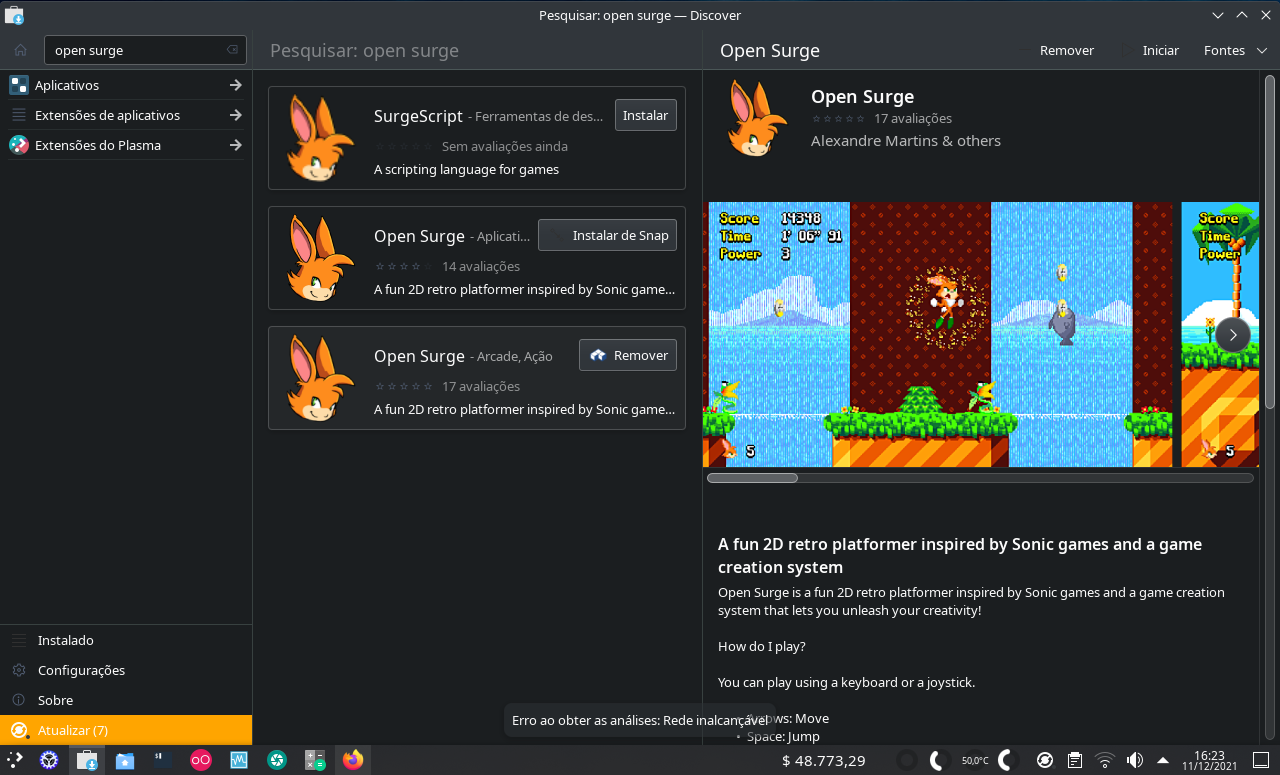The image size is (1280, 775).
Task: Click show desktop icon
Action: pyautogui.click(x=1261, y=760)
